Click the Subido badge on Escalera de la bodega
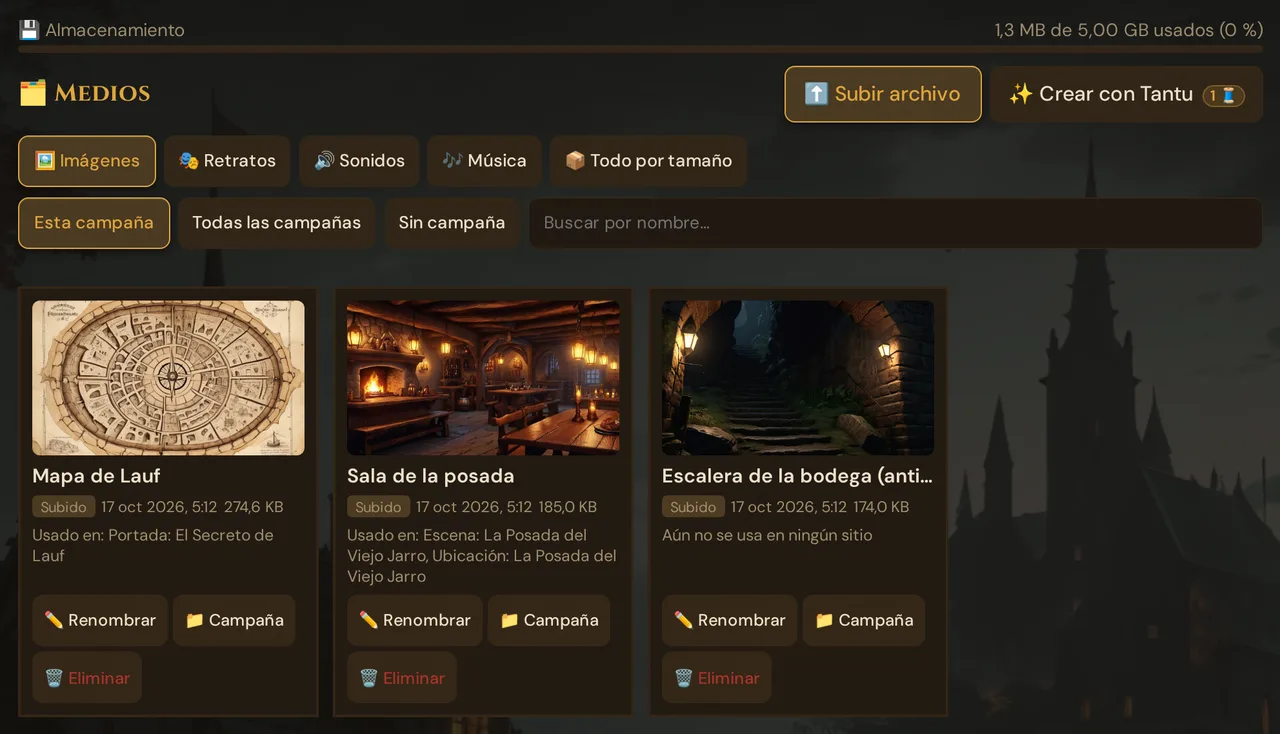Viewport: 1280px width, 734px height. click(694, 507)
